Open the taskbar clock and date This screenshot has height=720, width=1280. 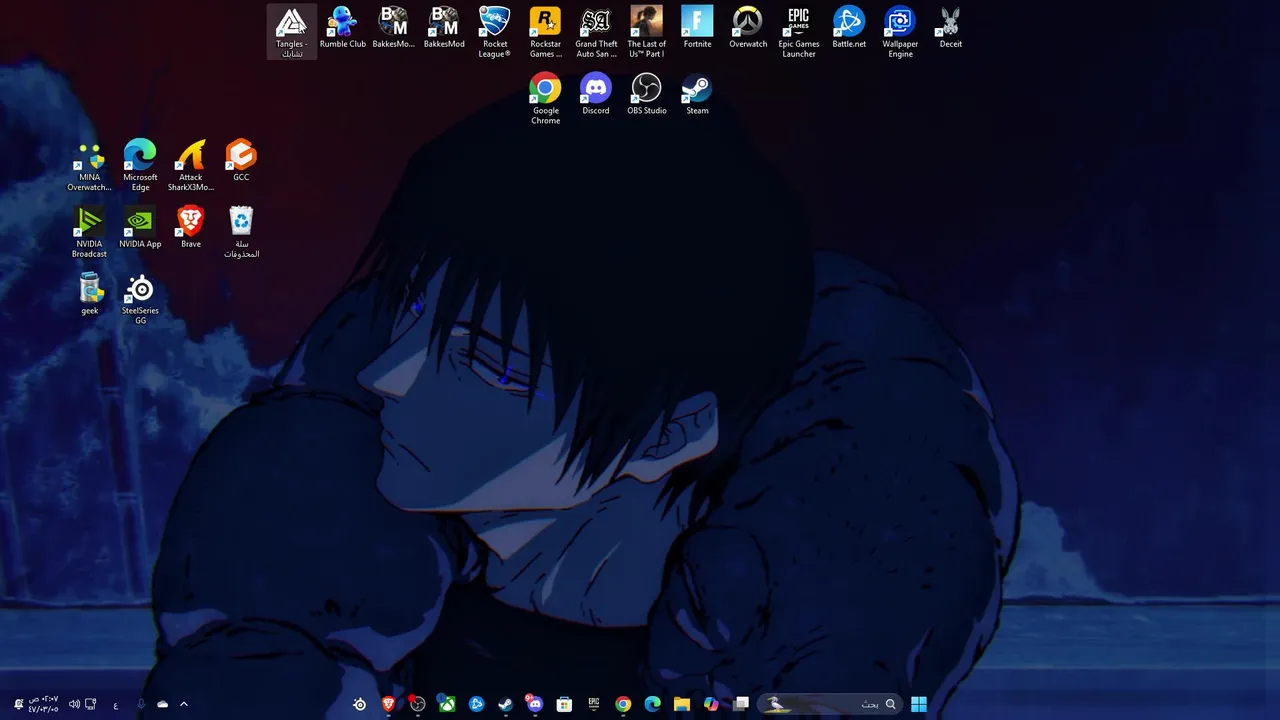click(44, 704)
